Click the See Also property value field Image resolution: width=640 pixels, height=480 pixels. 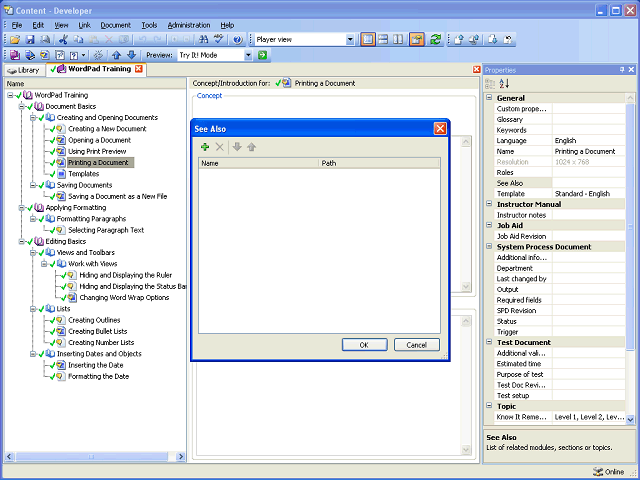588,183
